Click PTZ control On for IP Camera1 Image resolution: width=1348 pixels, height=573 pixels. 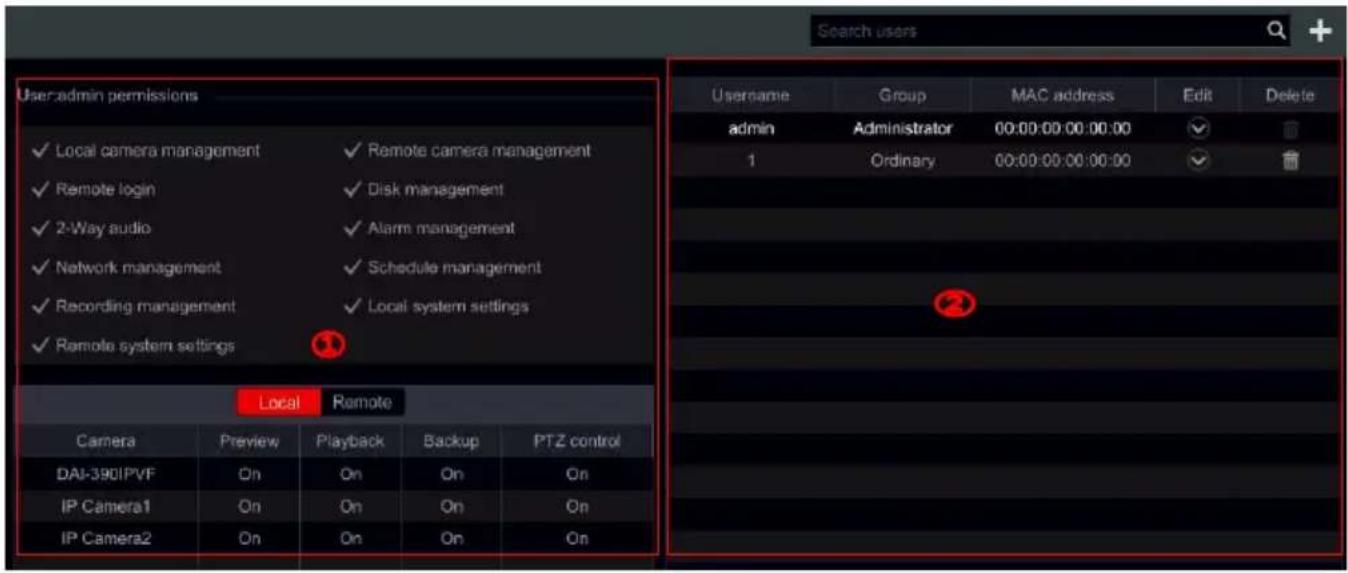(x=577, y=506)
